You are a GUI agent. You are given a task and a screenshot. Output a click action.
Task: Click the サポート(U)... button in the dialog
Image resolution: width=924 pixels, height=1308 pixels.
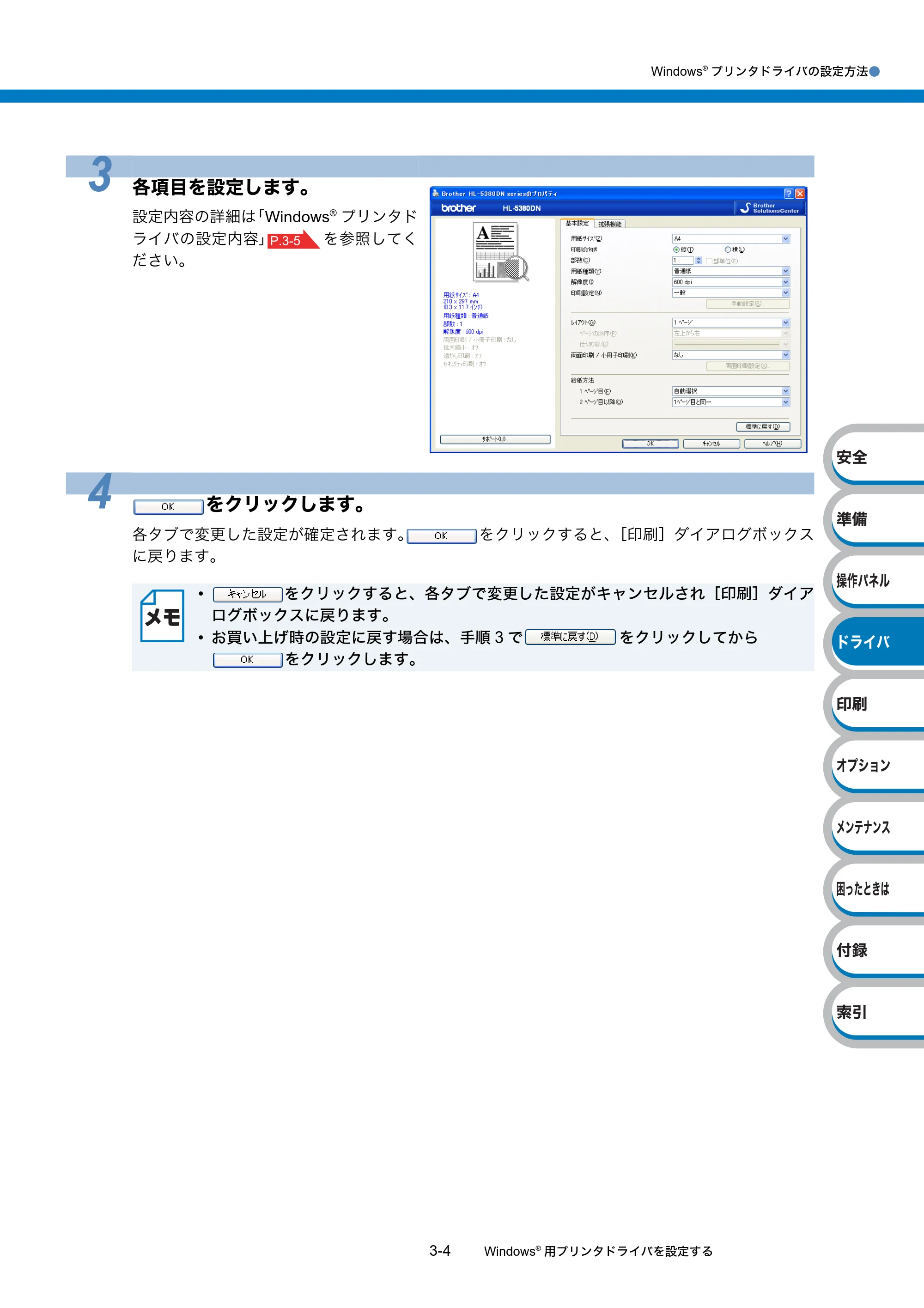click(495, 439)
